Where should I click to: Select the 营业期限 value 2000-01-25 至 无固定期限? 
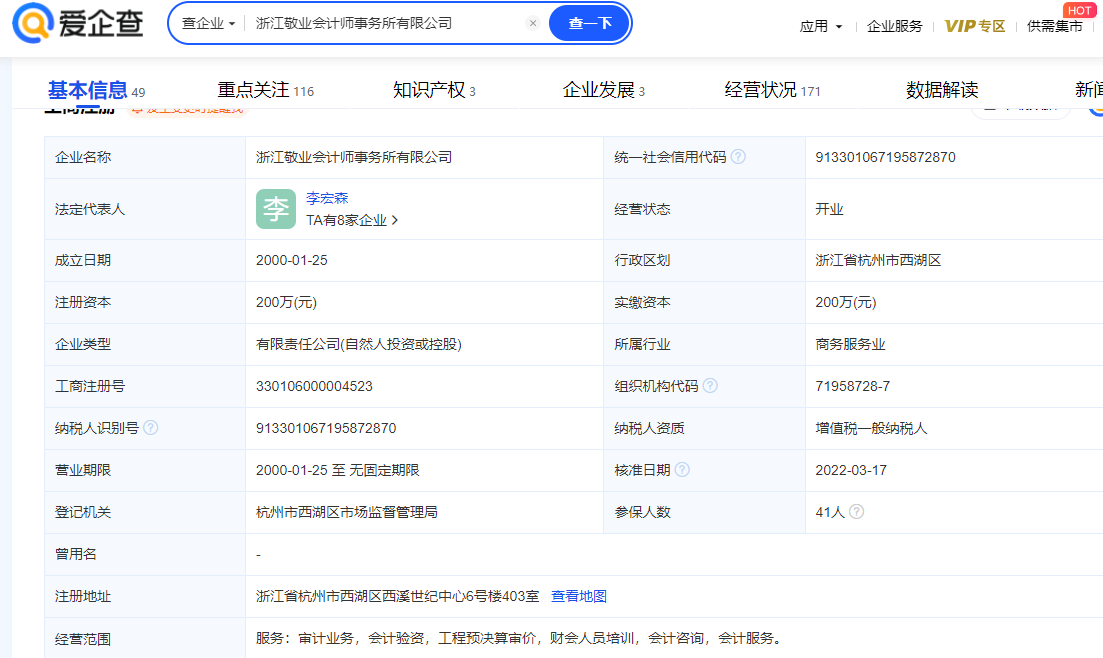pos(338,470)
